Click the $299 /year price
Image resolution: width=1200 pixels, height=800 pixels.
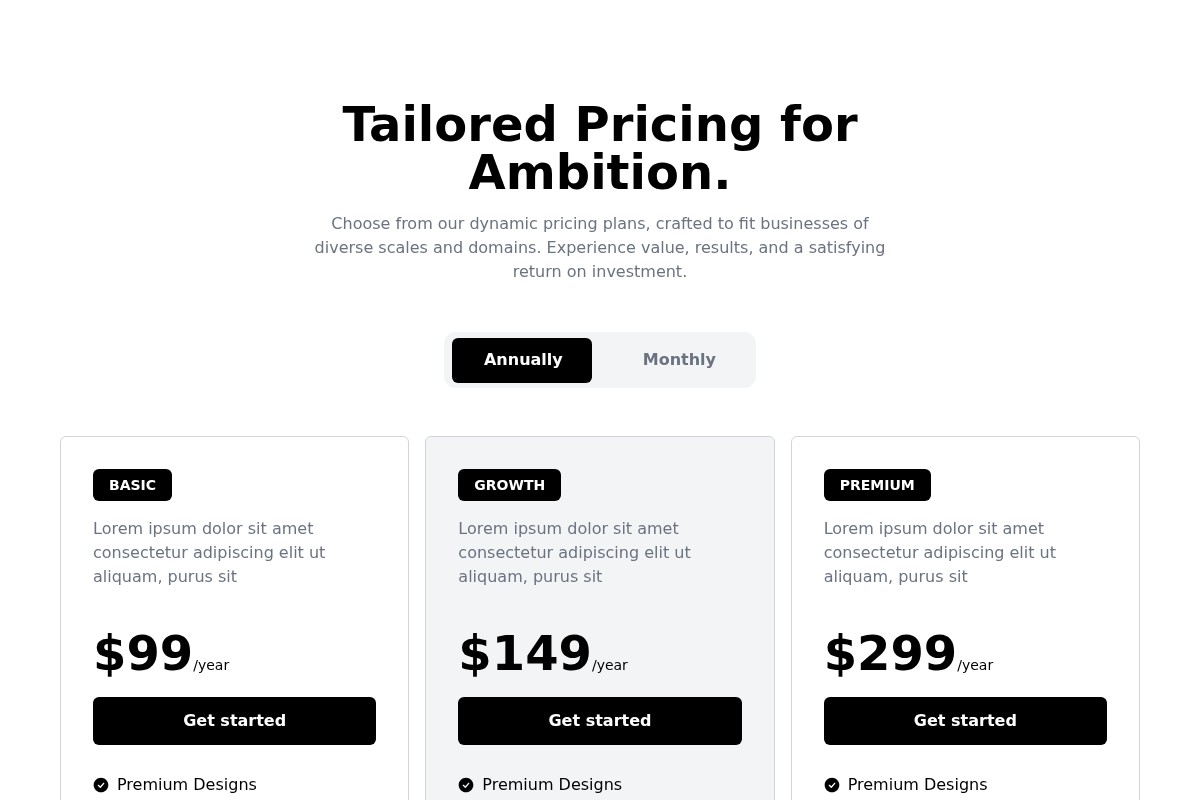(907, 655)
